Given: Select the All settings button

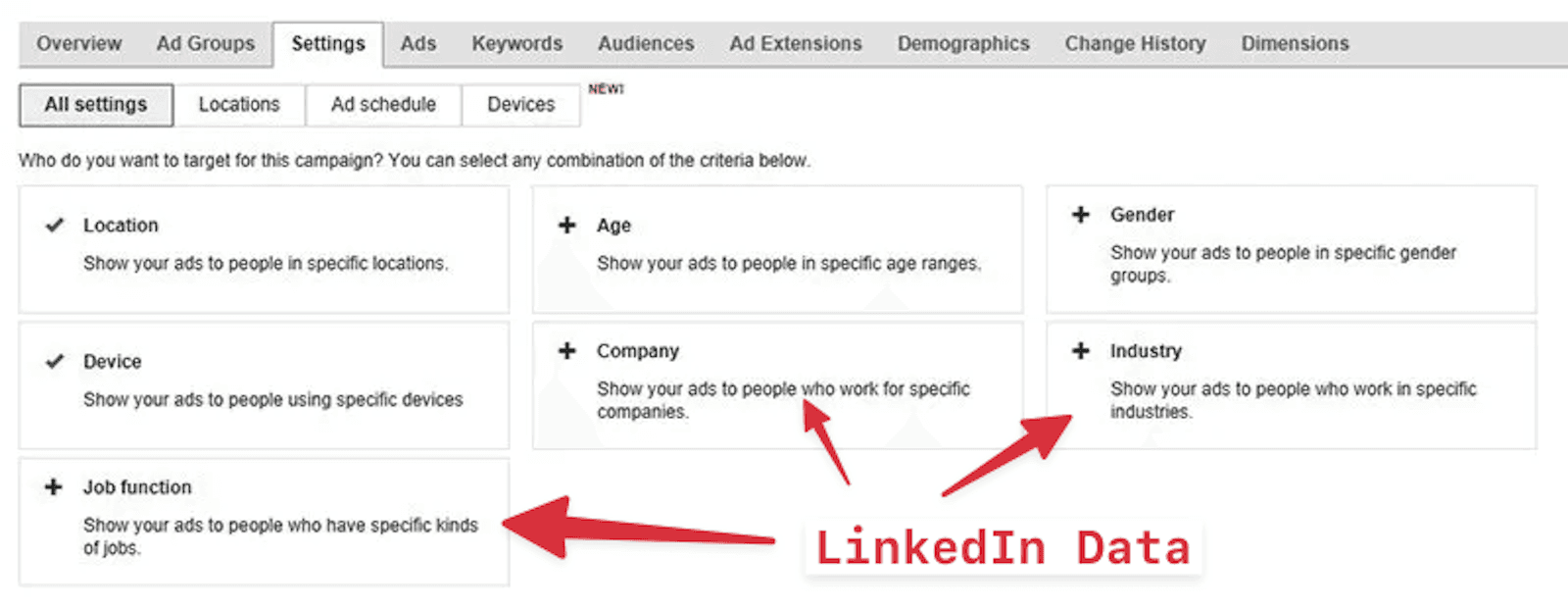Looking at the screenshot, I should click(x=96, y=105).
